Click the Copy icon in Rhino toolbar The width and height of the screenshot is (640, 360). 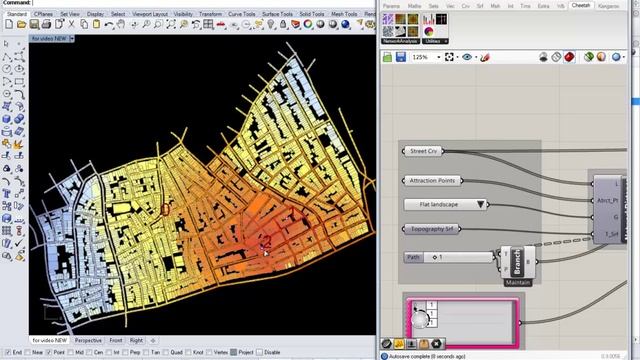pyautogui.click(x=84, y=24)
